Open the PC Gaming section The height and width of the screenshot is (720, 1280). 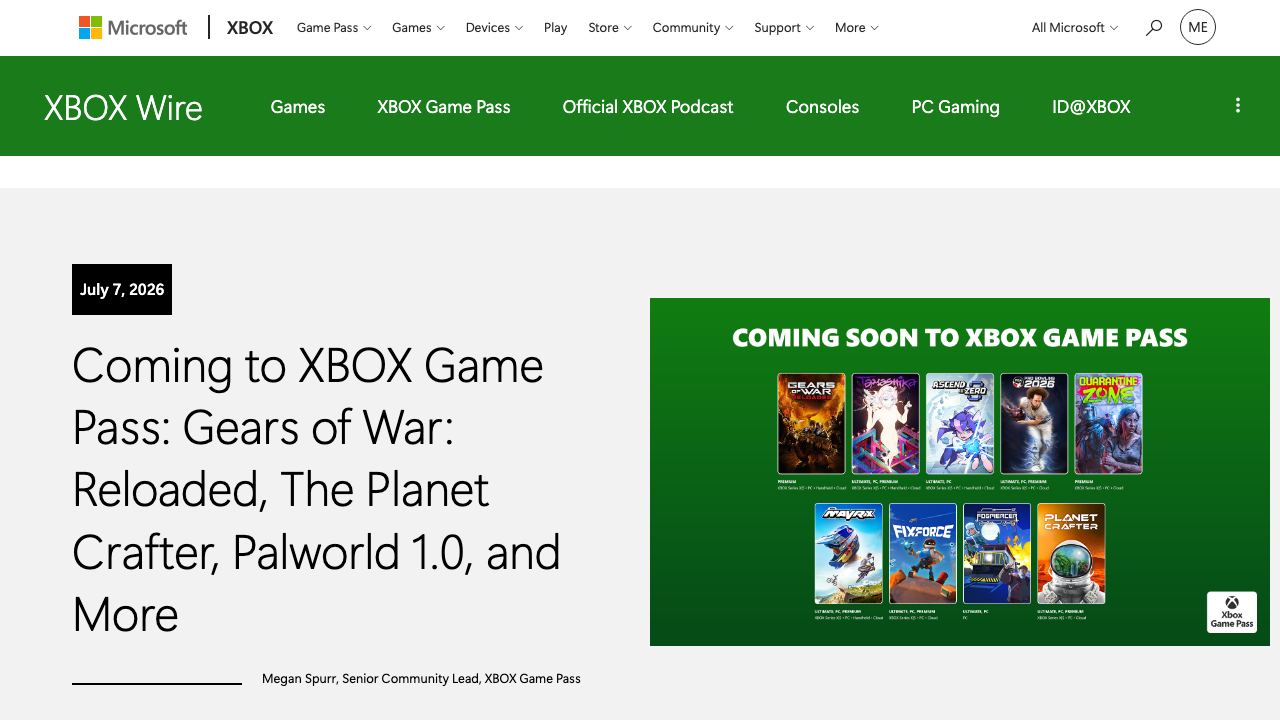[x=956, y=107]
